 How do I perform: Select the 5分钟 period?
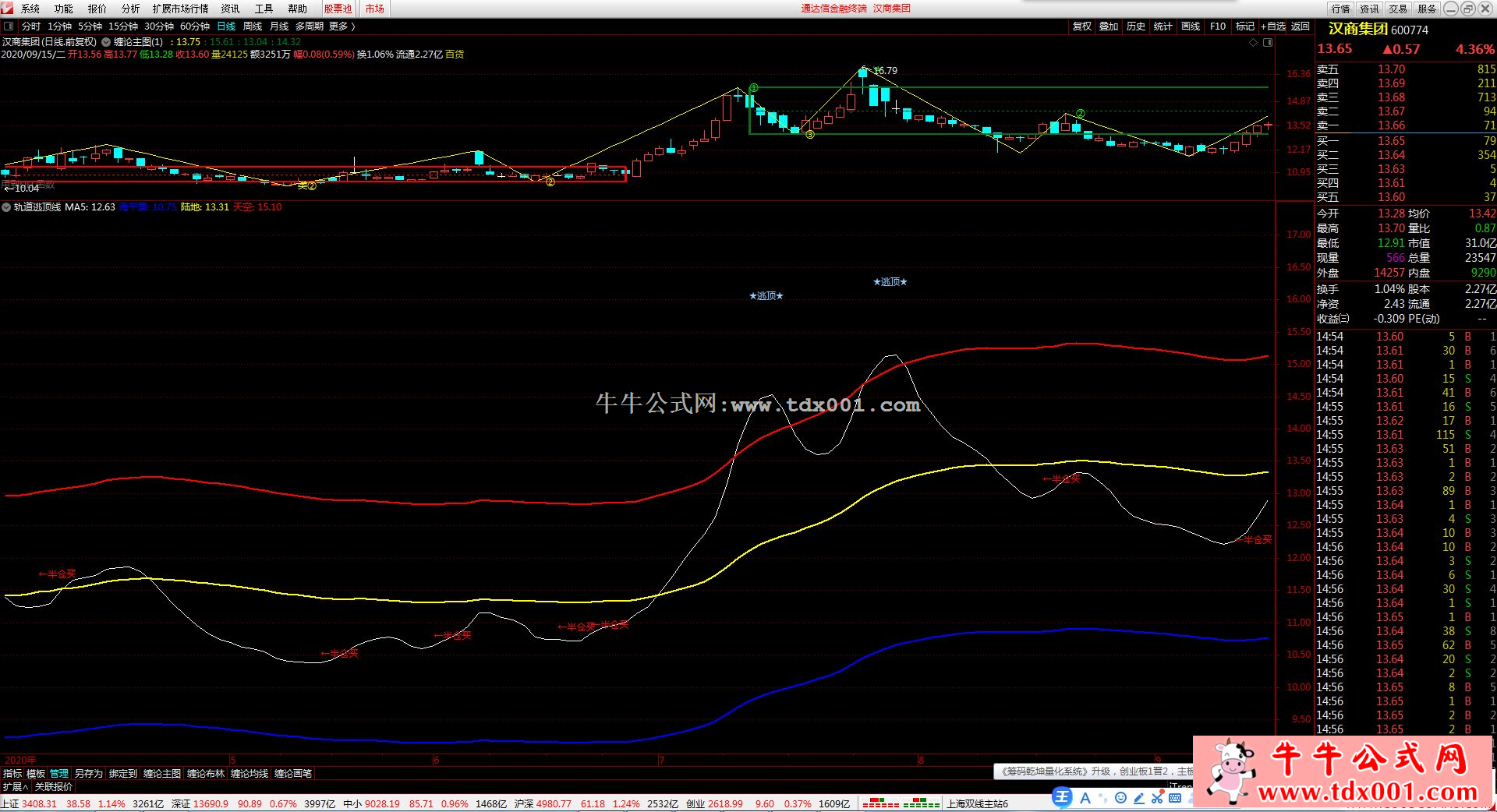[90, 26]
